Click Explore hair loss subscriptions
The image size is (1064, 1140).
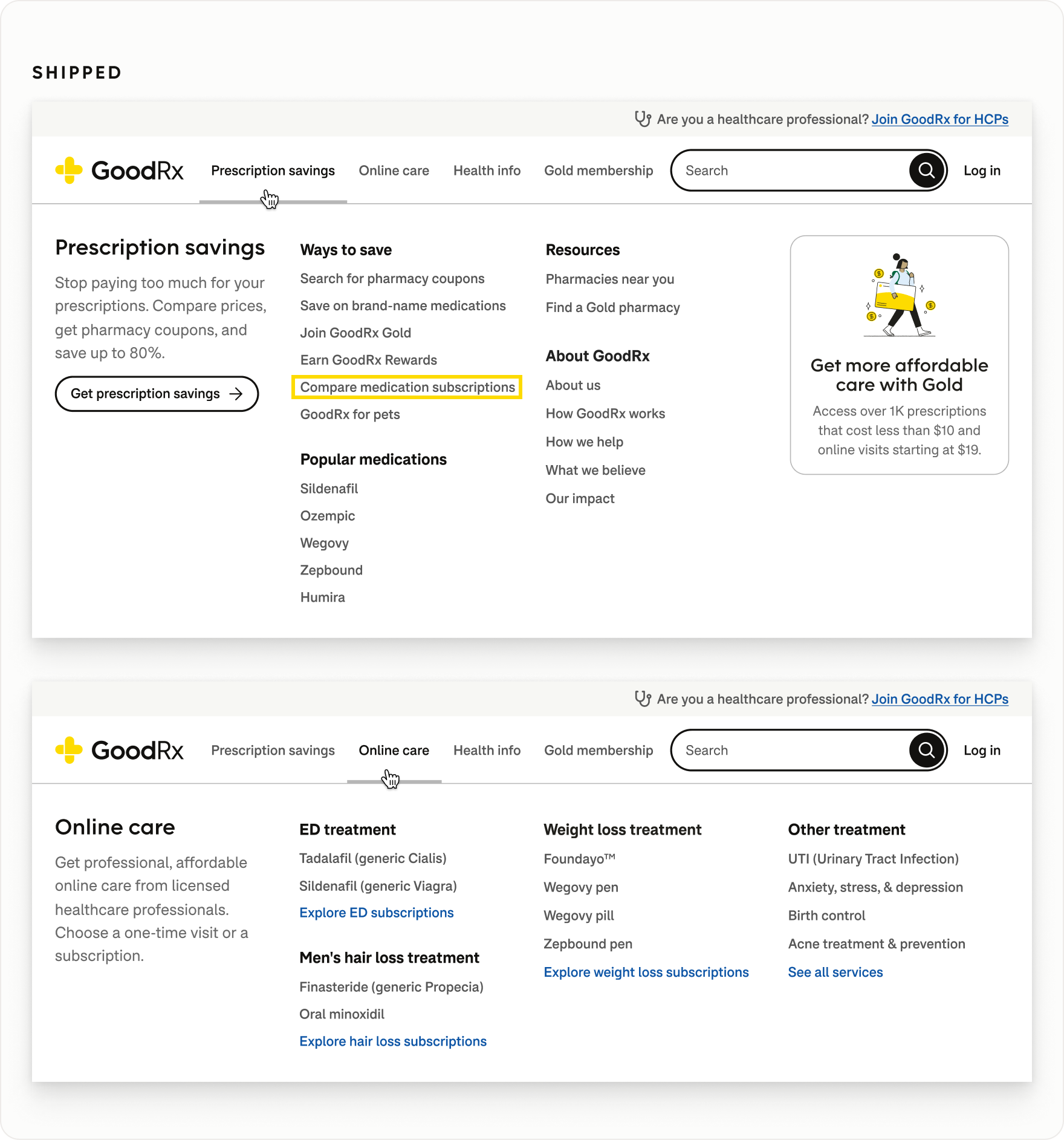point(393,1041)
